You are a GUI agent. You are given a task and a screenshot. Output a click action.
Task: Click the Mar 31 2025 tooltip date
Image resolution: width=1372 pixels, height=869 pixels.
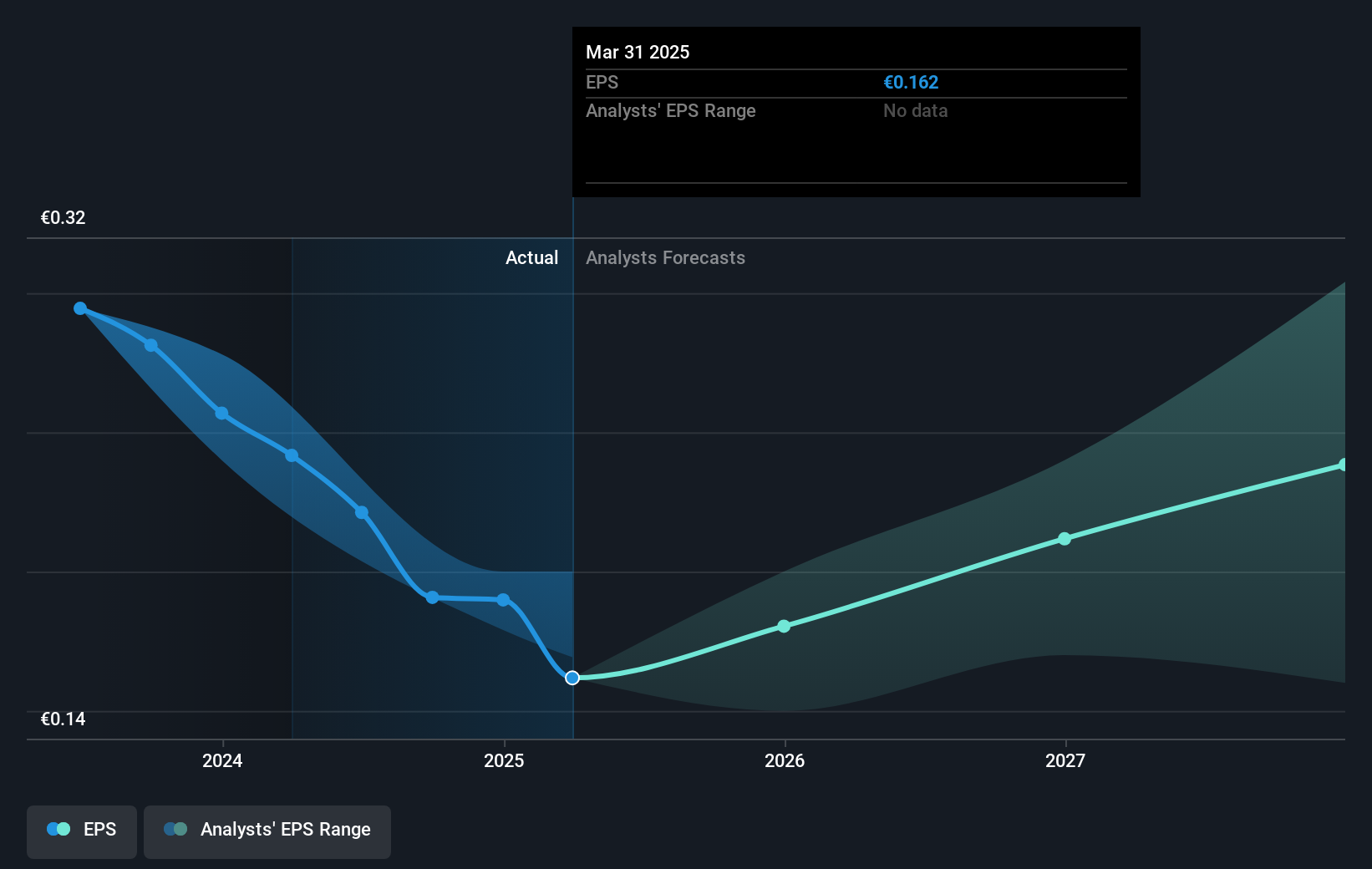[x=638, y=52]
